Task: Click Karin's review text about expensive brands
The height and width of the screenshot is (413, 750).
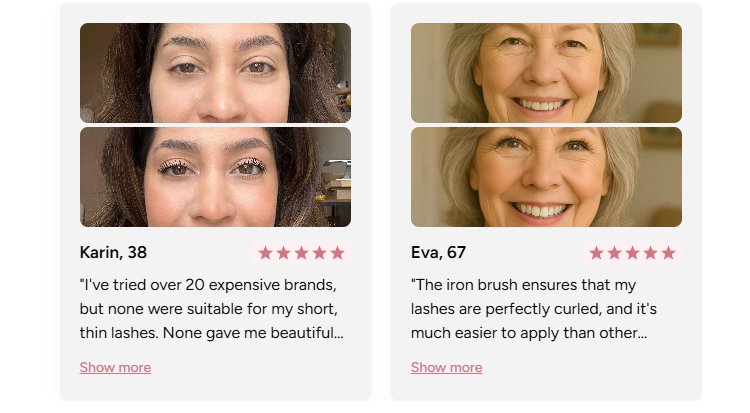Action: (x=211, y=308)
